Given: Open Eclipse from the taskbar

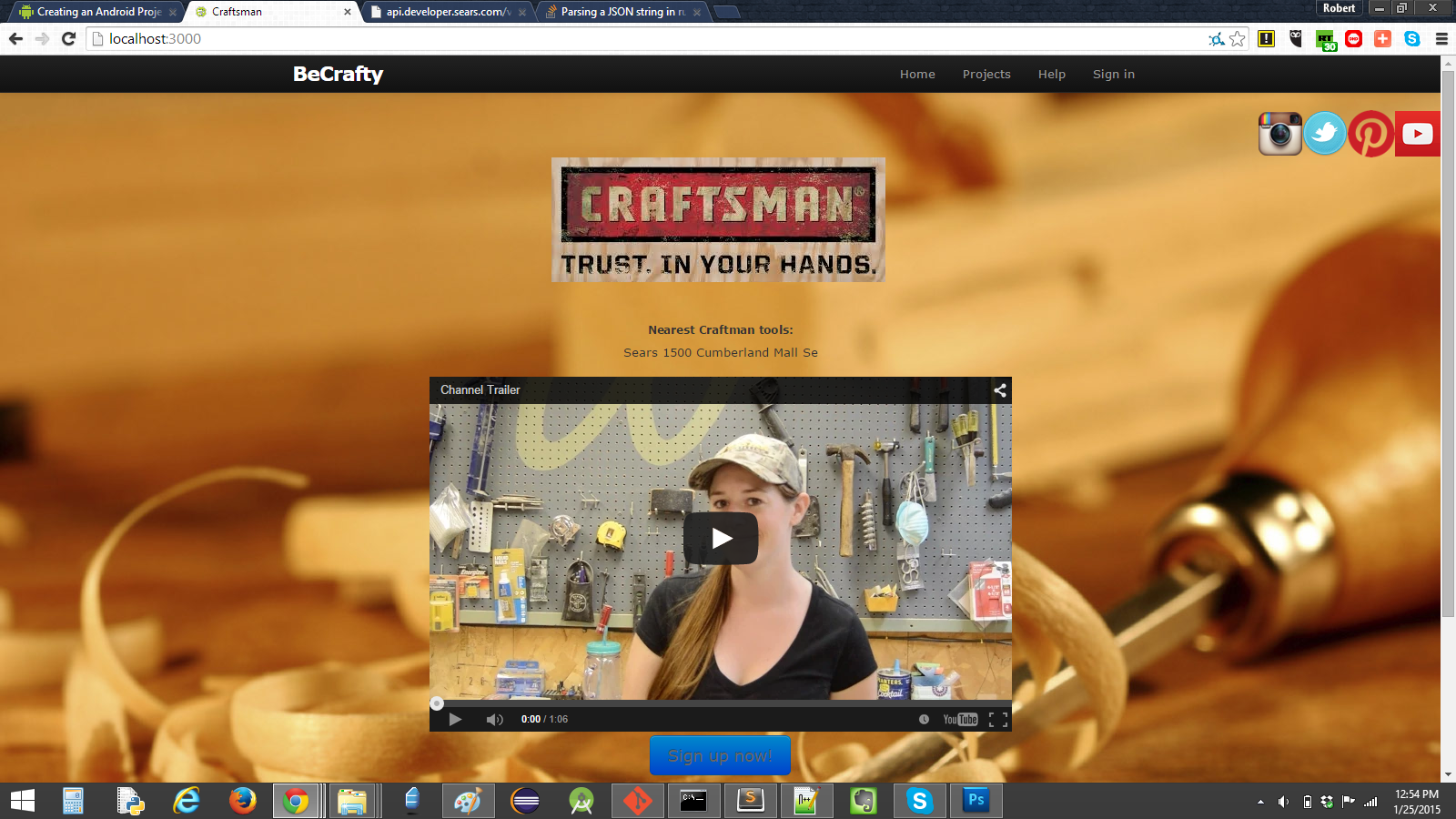Looking at the screenshot, I should (x=525, y=801).
